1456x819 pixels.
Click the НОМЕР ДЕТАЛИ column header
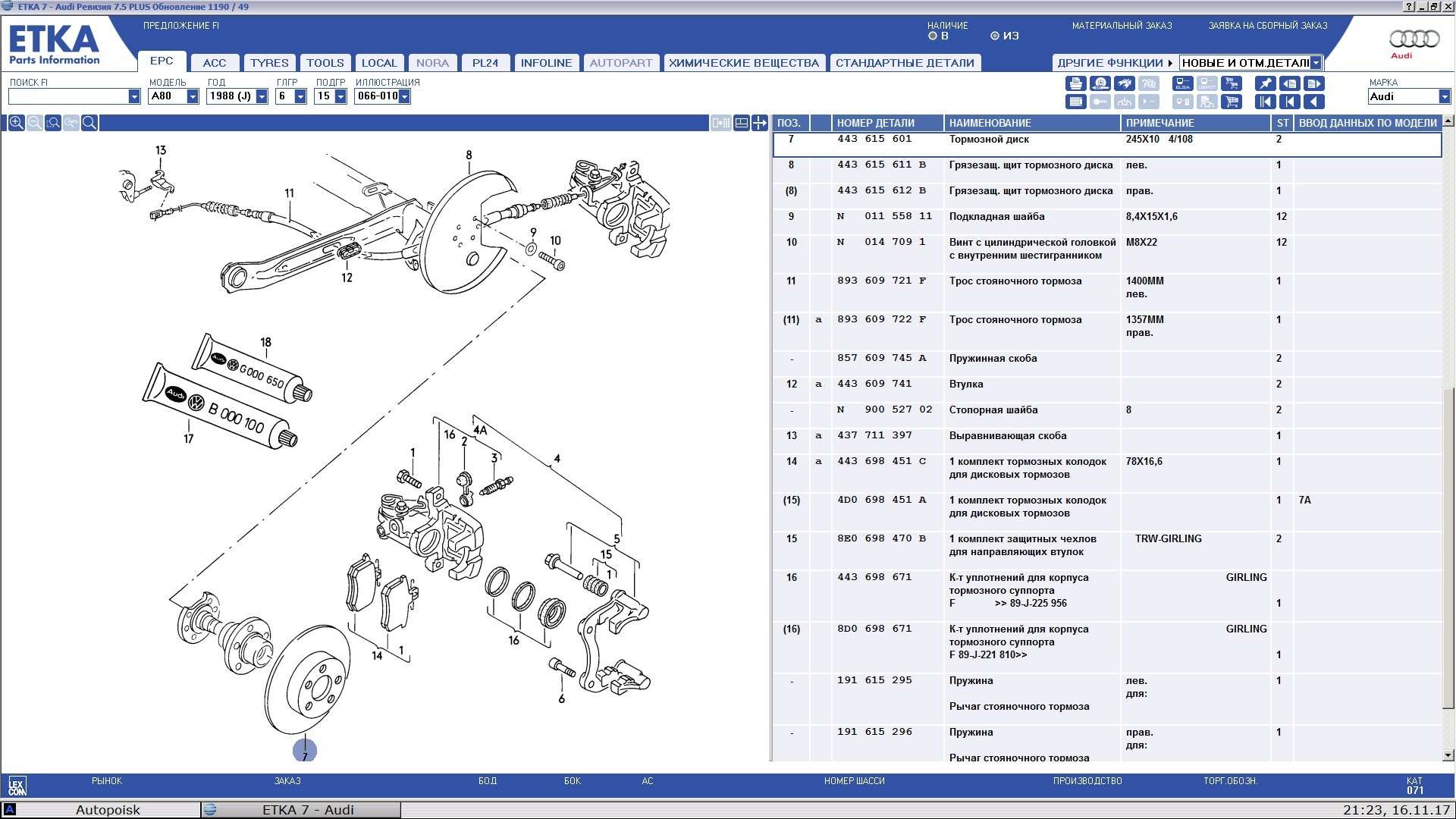tap(887, 123)
